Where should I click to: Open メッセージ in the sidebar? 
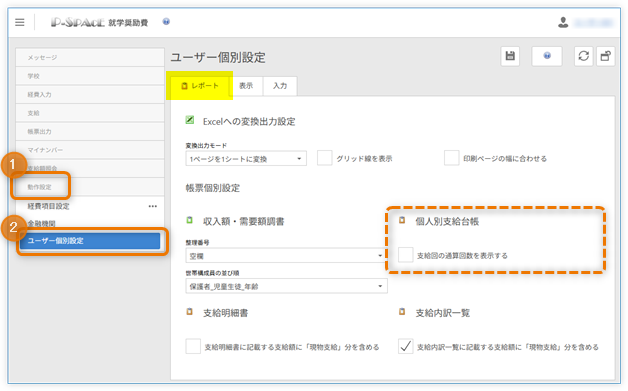[90, 58]
